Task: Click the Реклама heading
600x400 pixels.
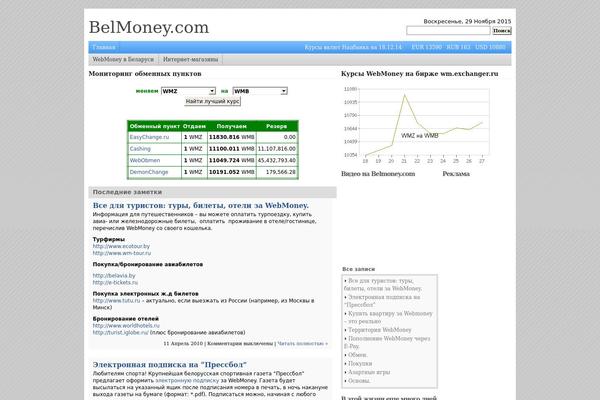Action: pyautogui.click(x=456, y=174)
